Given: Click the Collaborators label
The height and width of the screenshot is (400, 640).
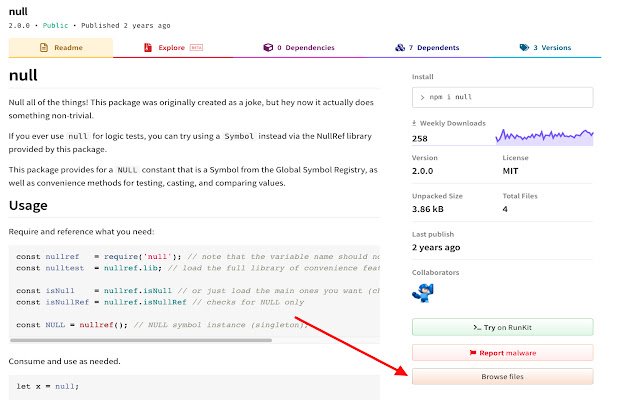Looking at the screenshot, I should point(436,272).
